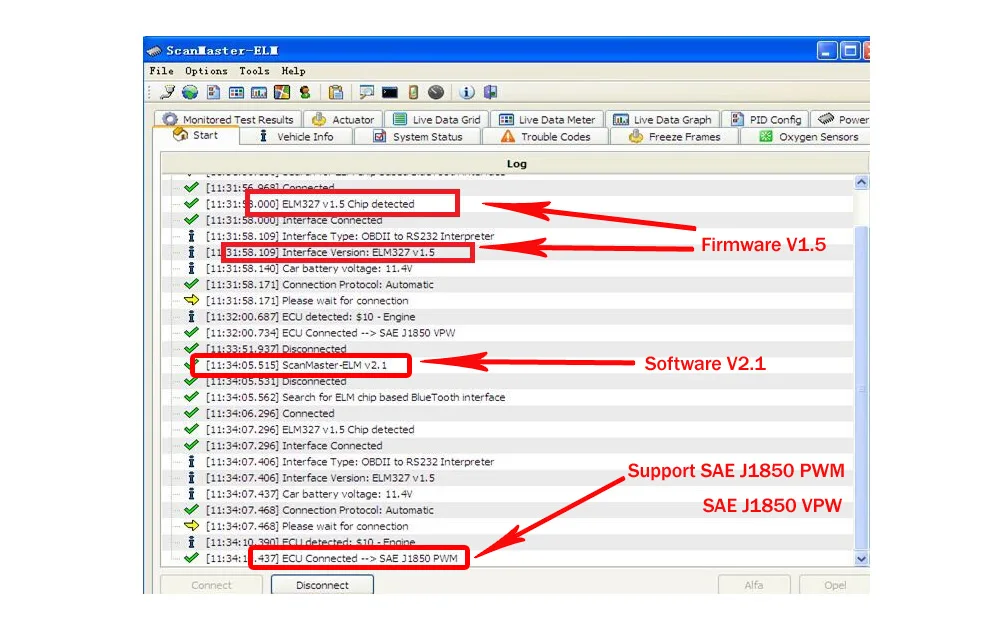Open the Live Data Graph tab
The width and height of the screenshot is (1000, 625).
[663, 119]
